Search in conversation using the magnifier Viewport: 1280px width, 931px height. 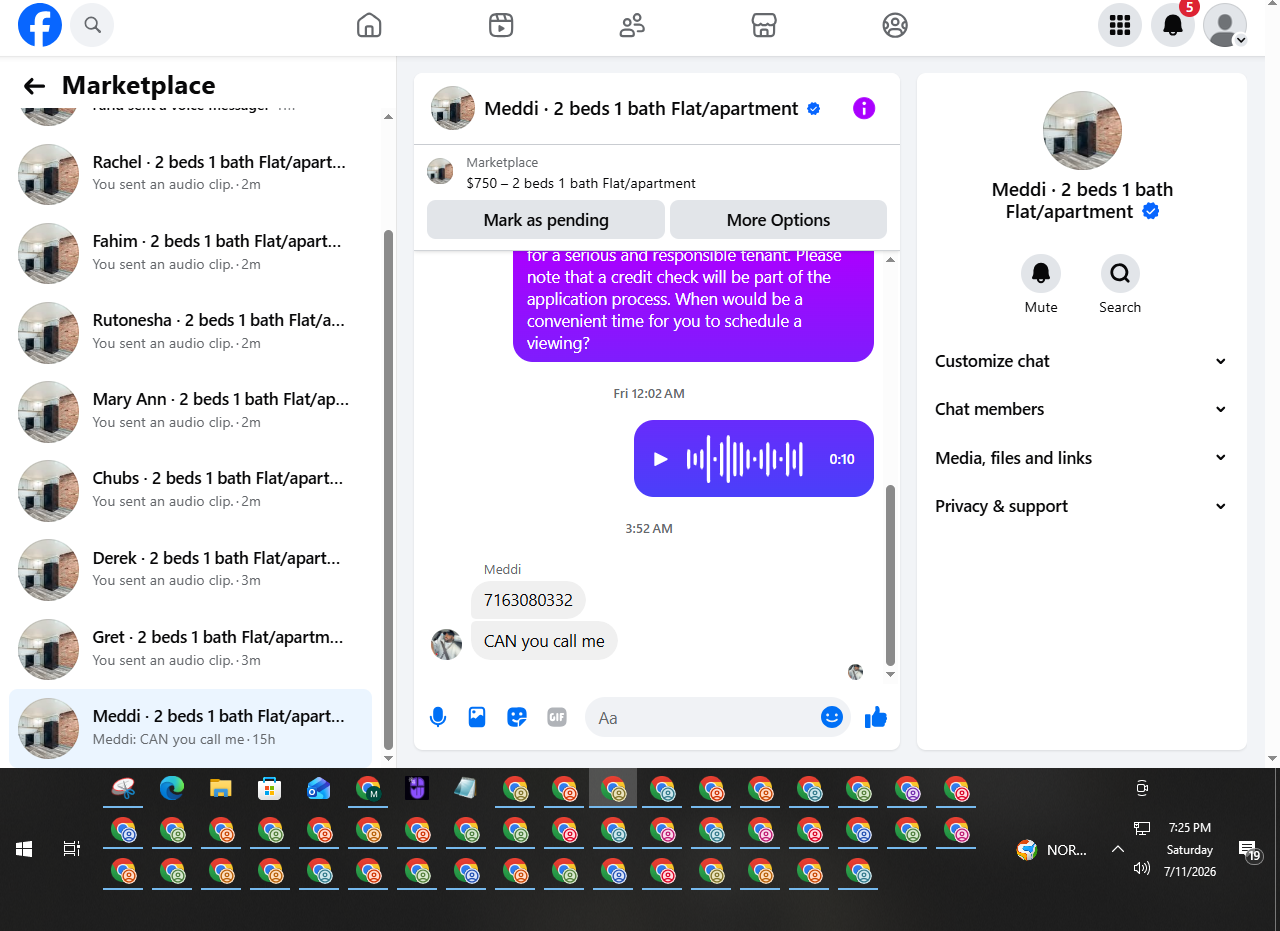(1120, 273)
